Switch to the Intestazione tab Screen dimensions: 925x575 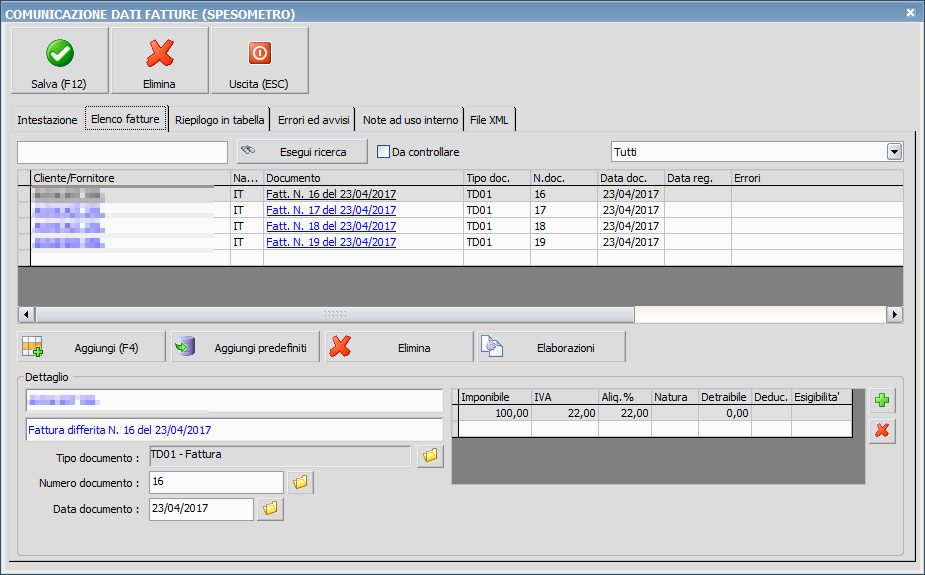[47, 120]
